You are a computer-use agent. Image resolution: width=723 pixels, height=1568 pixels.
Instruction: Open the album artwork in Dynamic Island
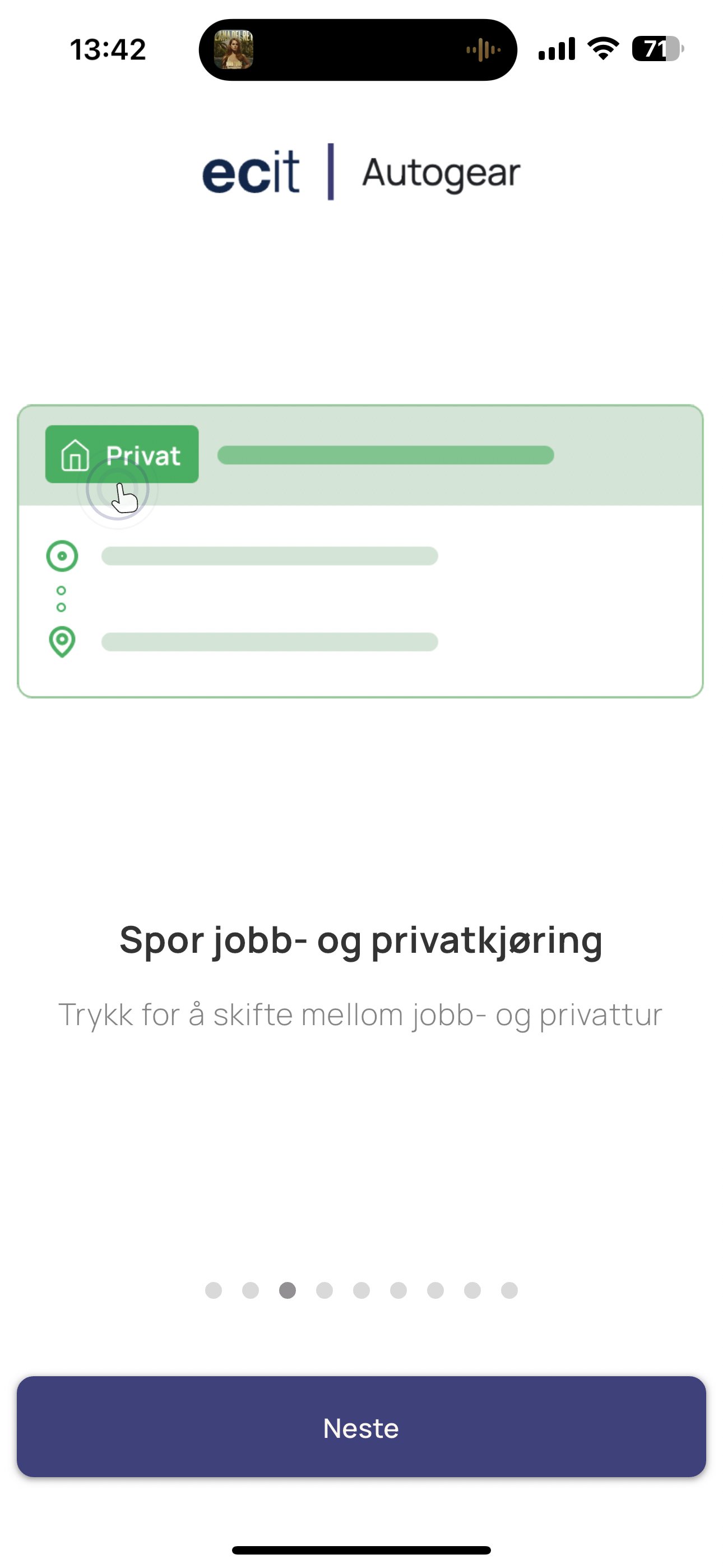(x=234, y=50)
